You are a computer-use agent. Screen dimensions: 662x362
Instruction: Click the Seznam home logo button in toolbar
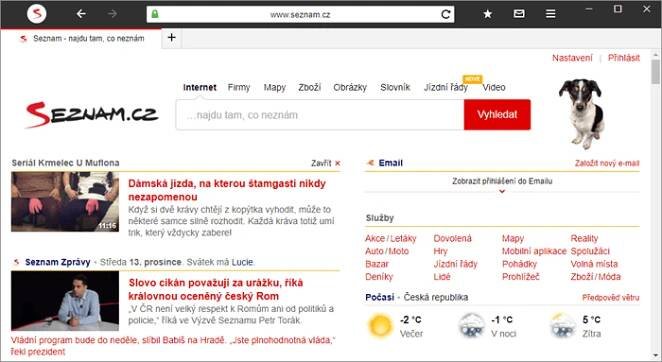(37, 14)
